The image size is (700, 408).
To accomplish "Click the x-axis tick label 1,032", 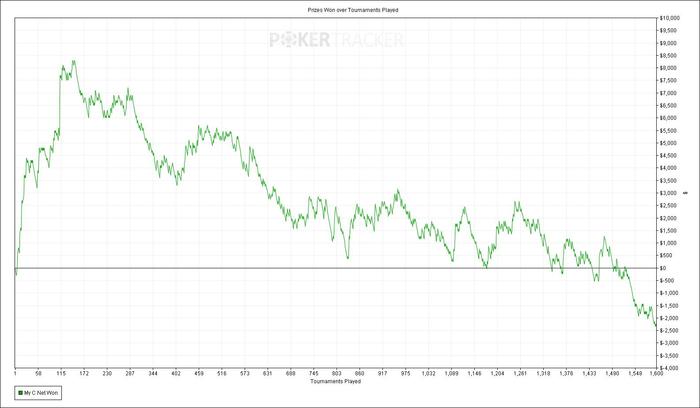I will tap(429, 373).
